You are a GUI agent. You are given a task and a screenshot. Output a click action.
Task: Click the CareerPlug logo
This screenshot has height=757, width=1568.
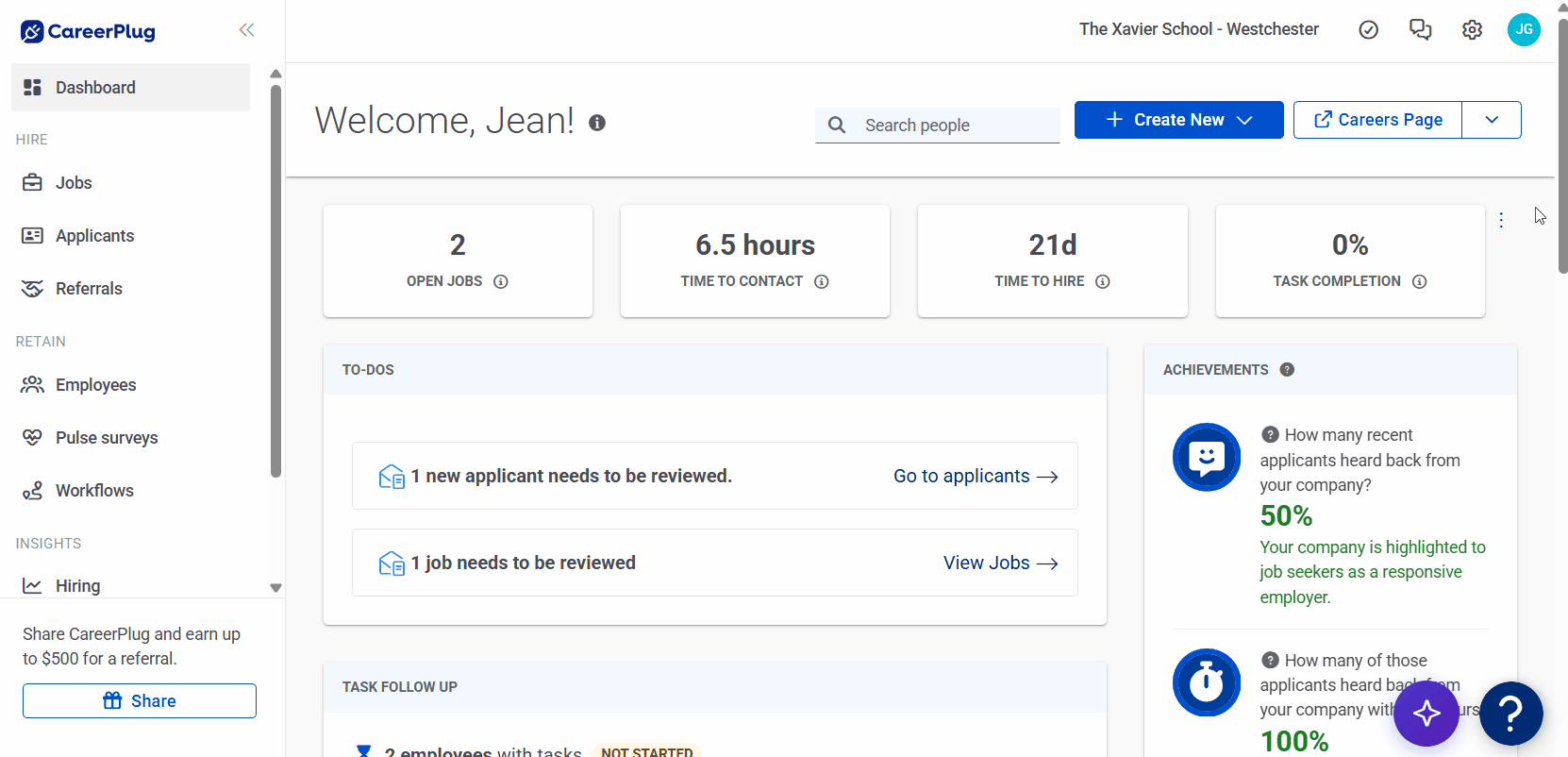point(88,31)
